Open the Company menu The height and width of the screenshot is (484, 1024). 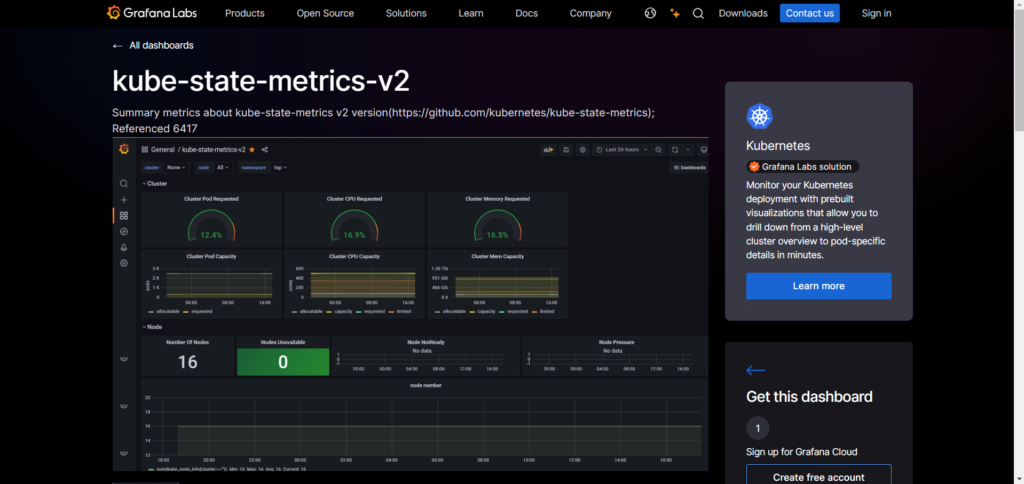pyautogui.click(x=590, y=13)
